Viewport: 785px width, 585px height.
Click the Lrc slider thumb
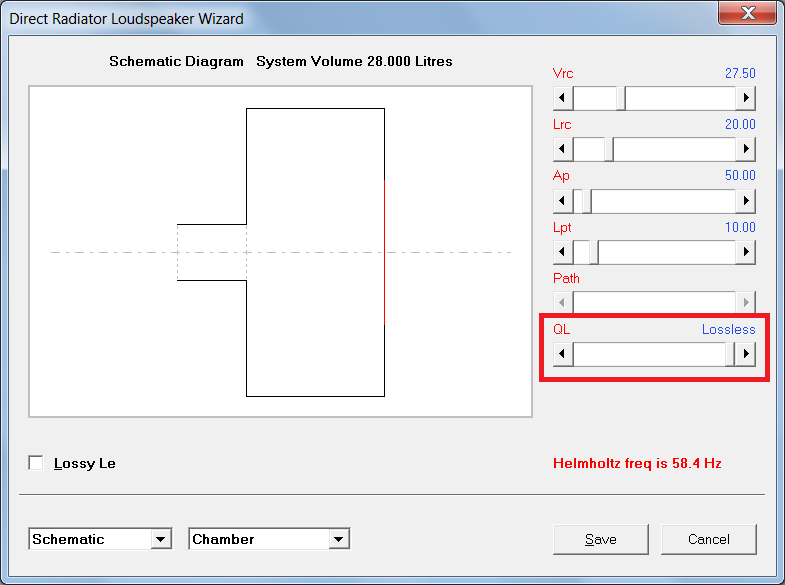pos(609,149)
